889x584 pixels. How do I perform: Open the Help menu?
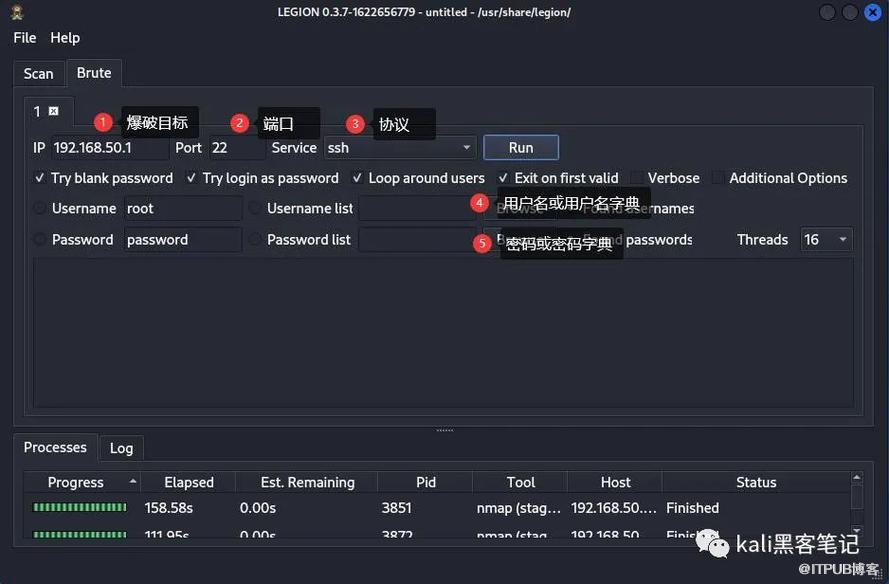65,38
